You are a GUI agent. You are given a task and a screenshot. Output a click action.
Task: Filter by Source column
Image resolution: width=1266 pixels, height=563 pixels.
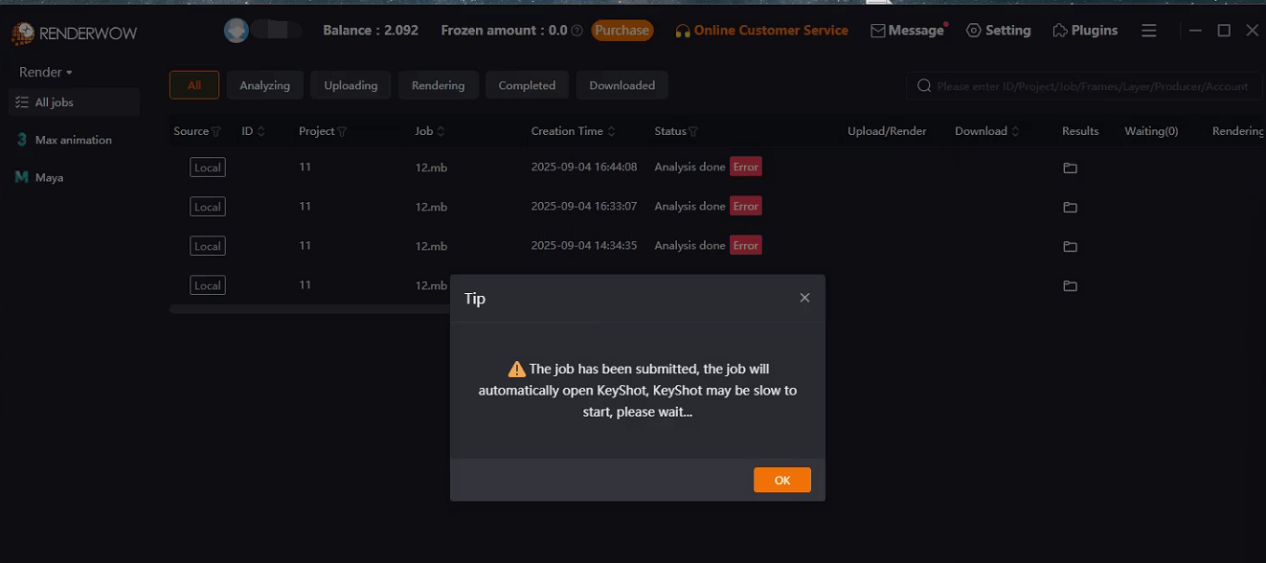coord(216,132)
